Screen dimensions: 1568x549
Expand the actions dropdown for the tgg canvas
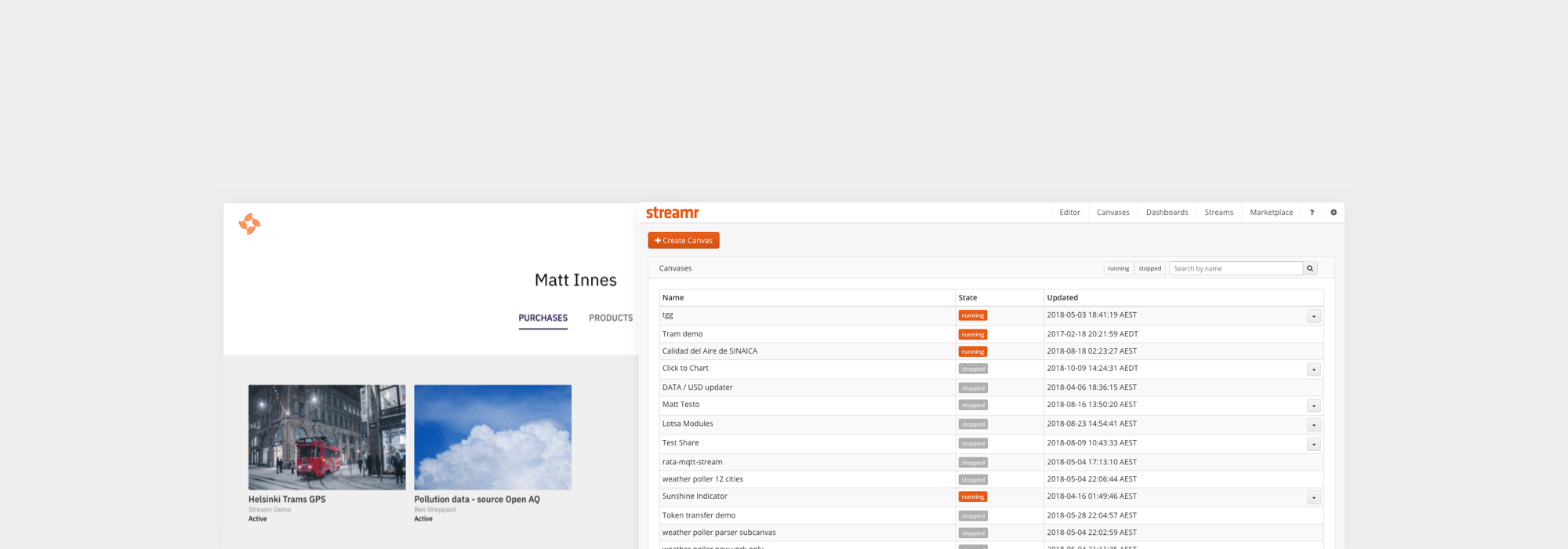click(1314, 316)
